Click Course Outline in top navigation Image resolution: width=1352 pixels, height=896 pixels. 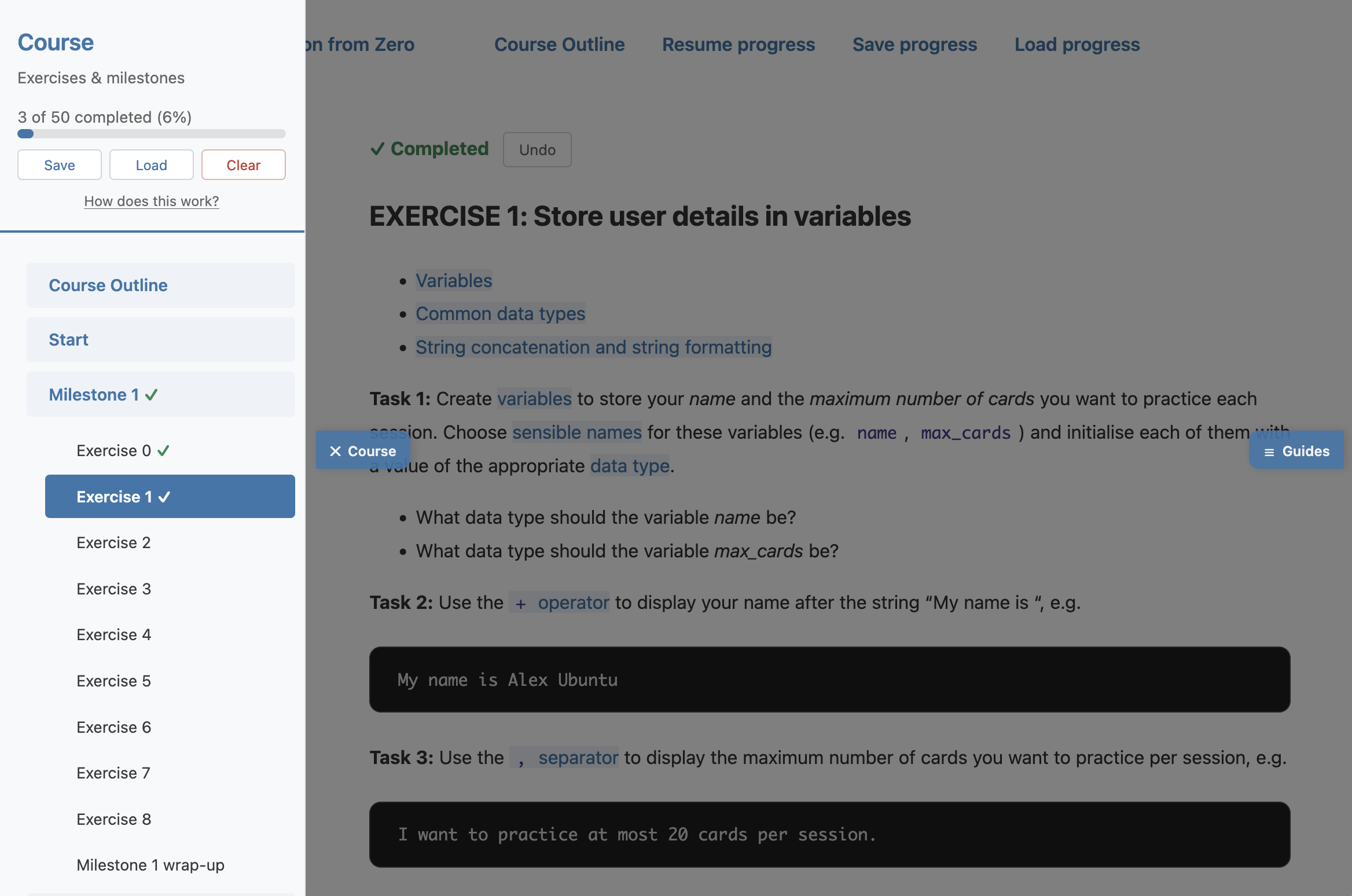pos(559,45)
